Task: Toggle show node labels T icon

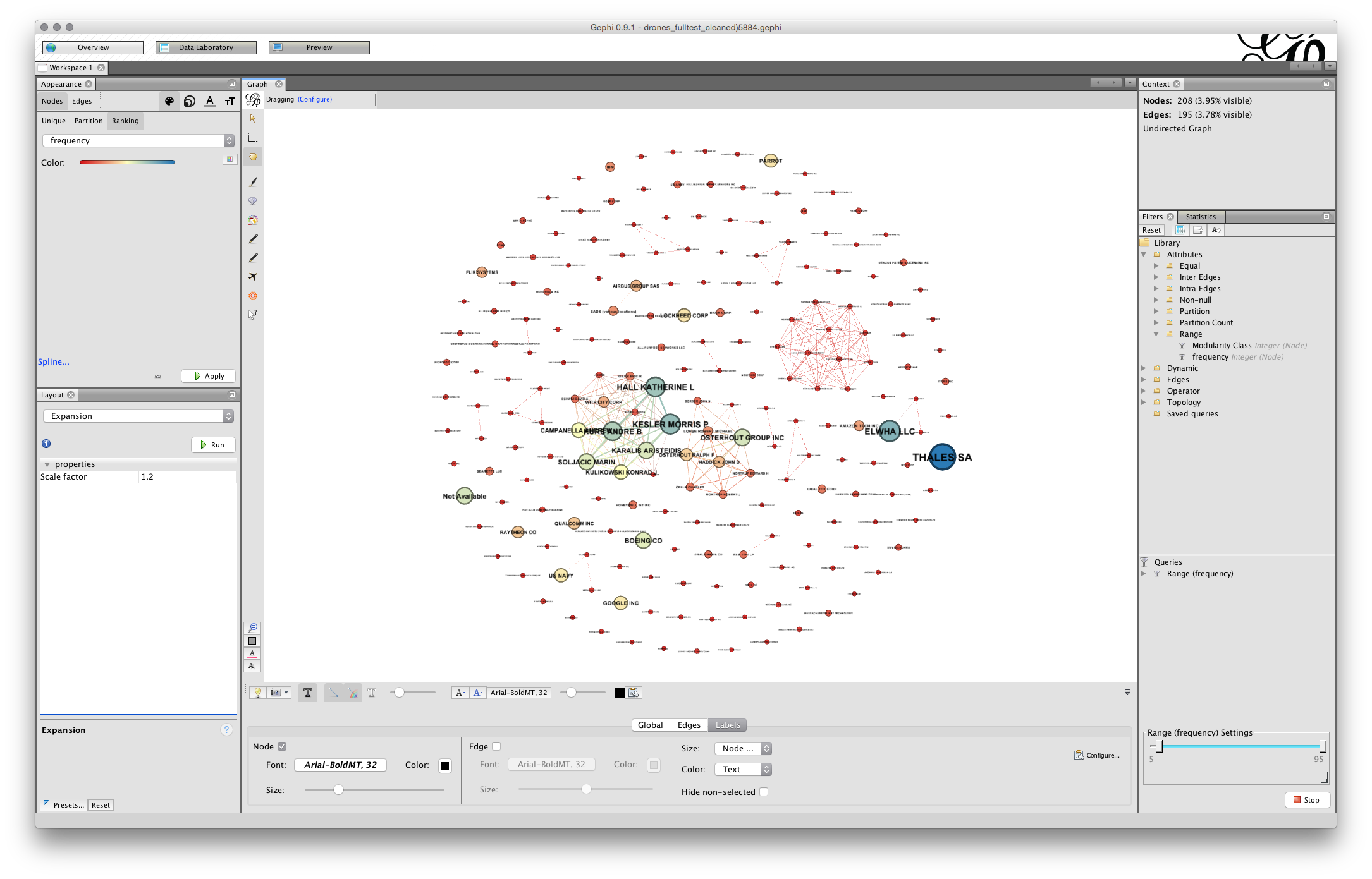Action: [308, 693]
